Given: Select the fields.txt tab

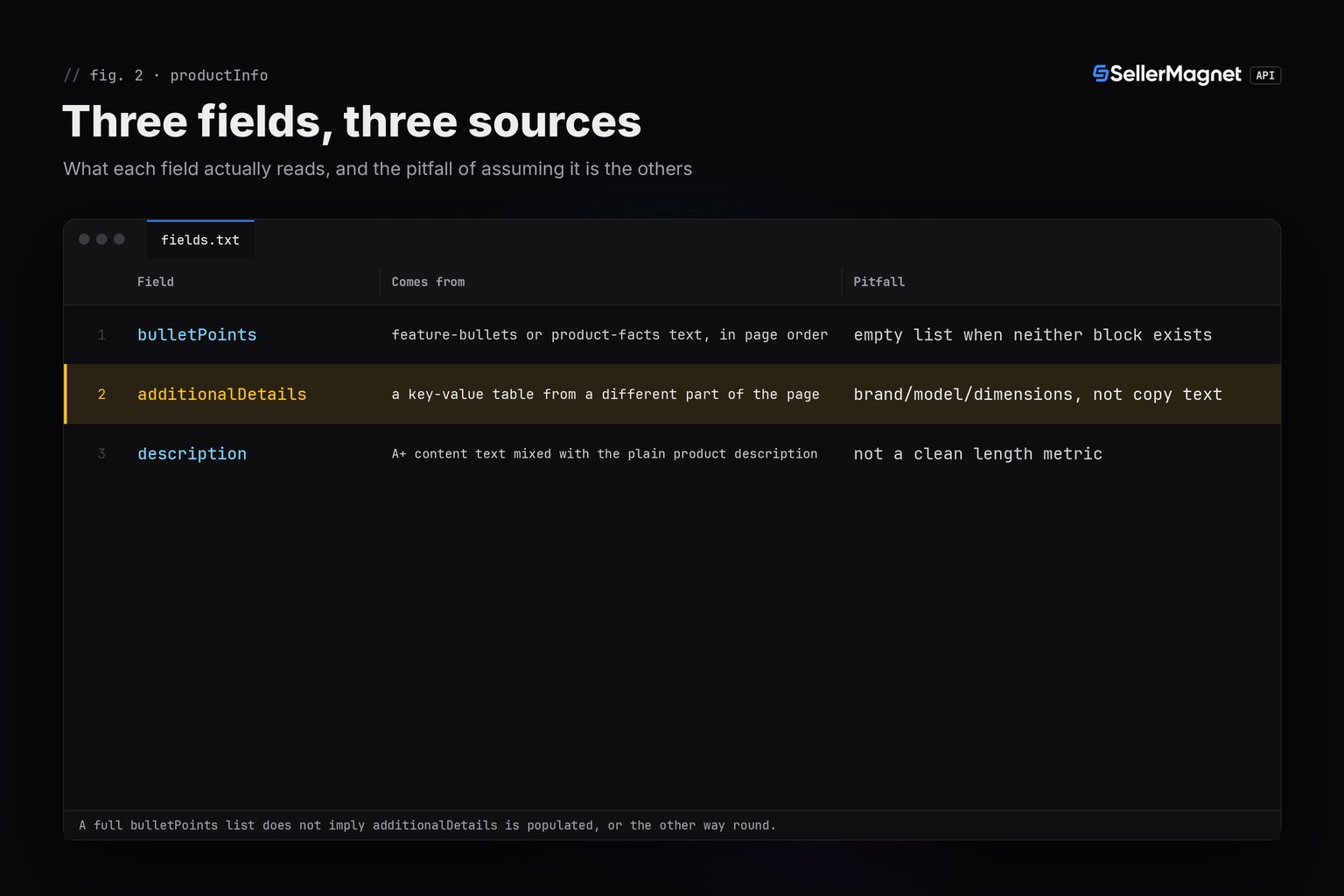Looking at the screenshot, I should click(200, 240).
